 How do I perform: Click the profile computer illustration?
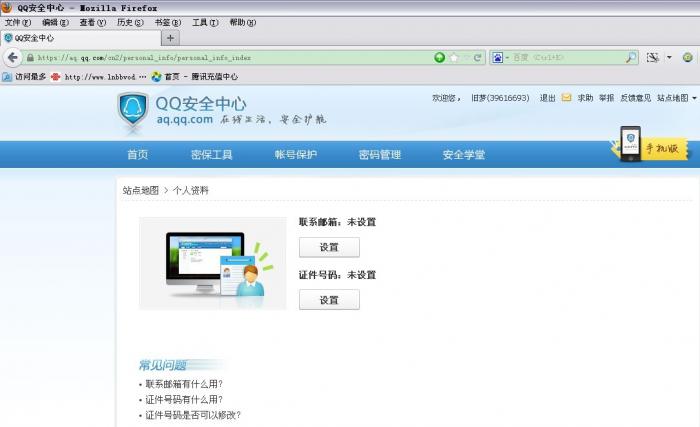[x=213, y=263]
